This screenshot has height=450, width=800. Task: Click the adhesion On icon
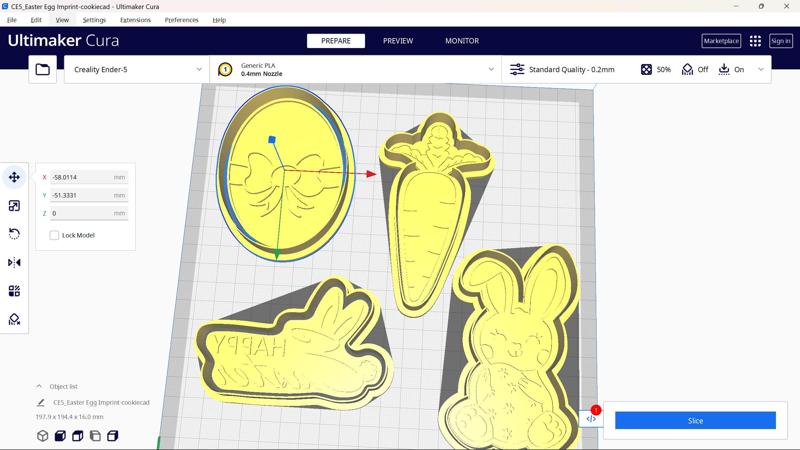[724, 69]
